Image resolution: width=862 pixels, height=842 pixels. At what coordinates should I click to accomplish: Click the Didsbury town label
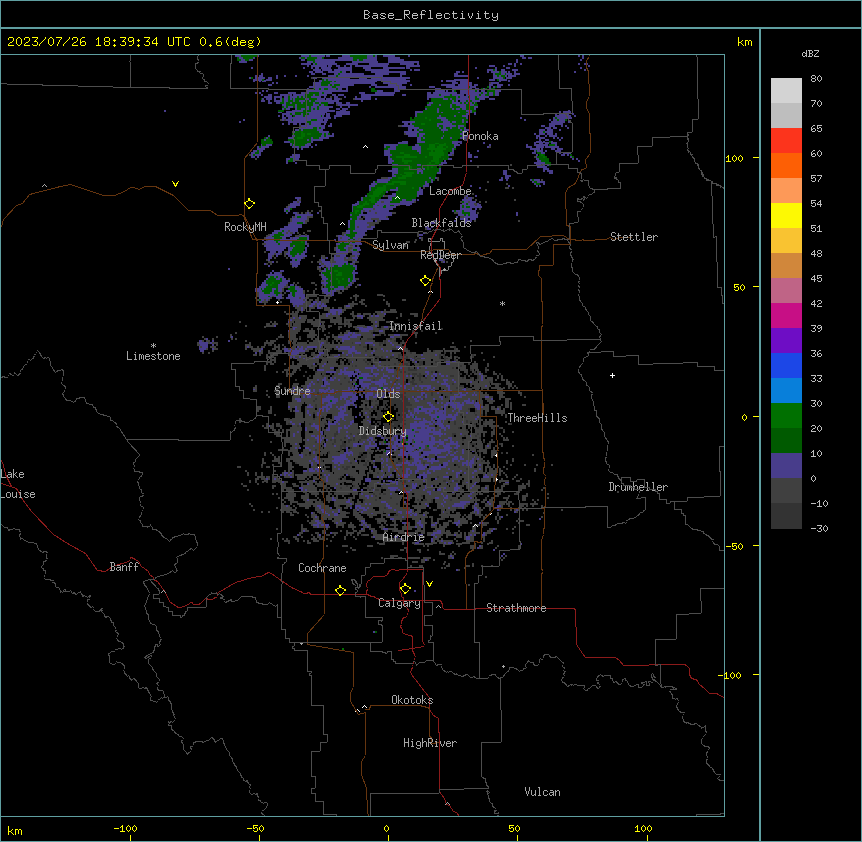click(x=383, y=431)
